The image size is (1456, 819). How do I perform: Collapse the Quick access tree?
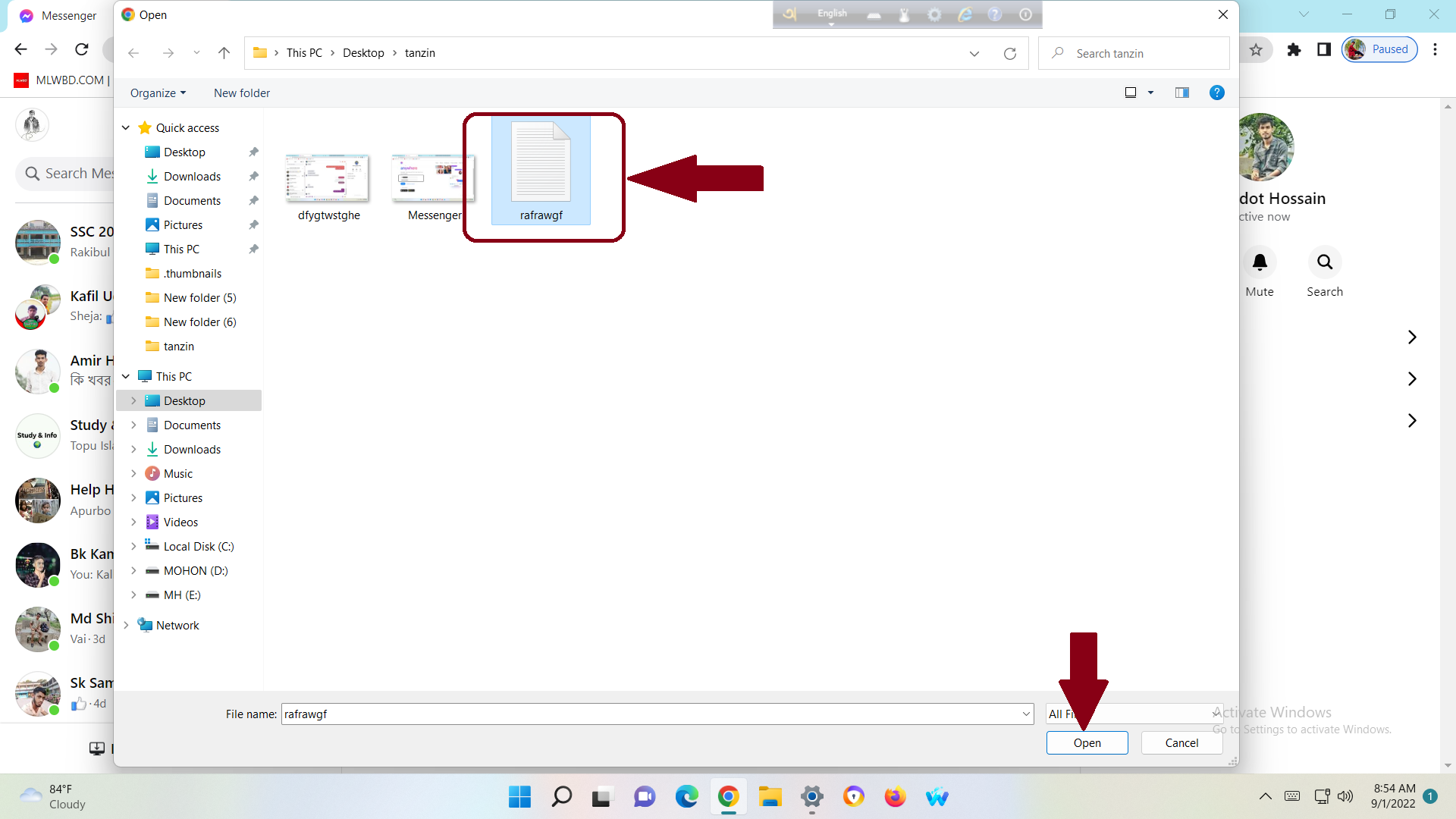click(126, 128)
